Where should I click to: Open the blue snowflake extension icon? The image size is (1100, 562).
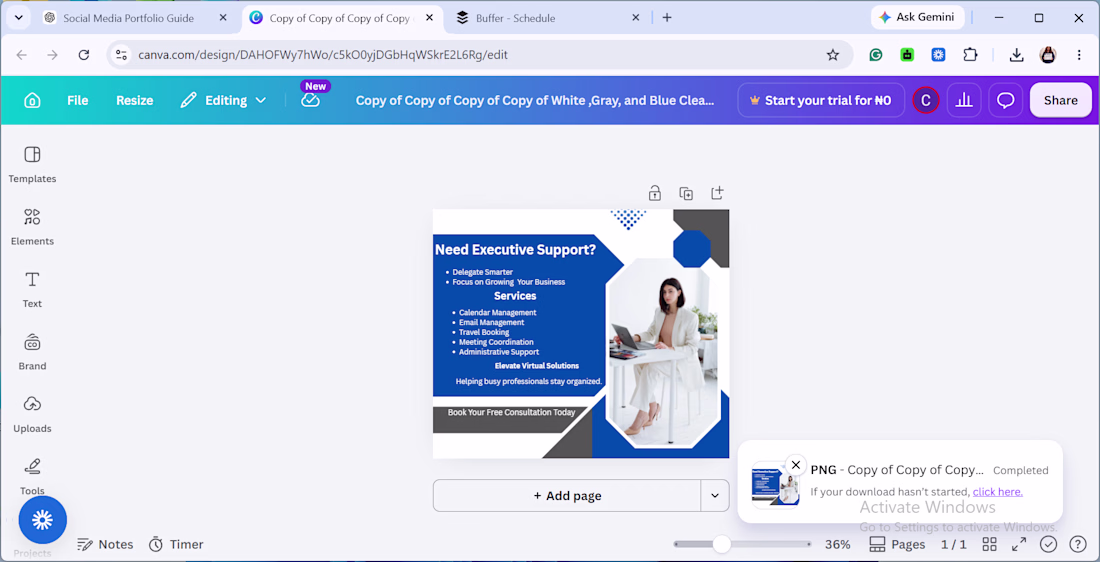tap(939, 55)
